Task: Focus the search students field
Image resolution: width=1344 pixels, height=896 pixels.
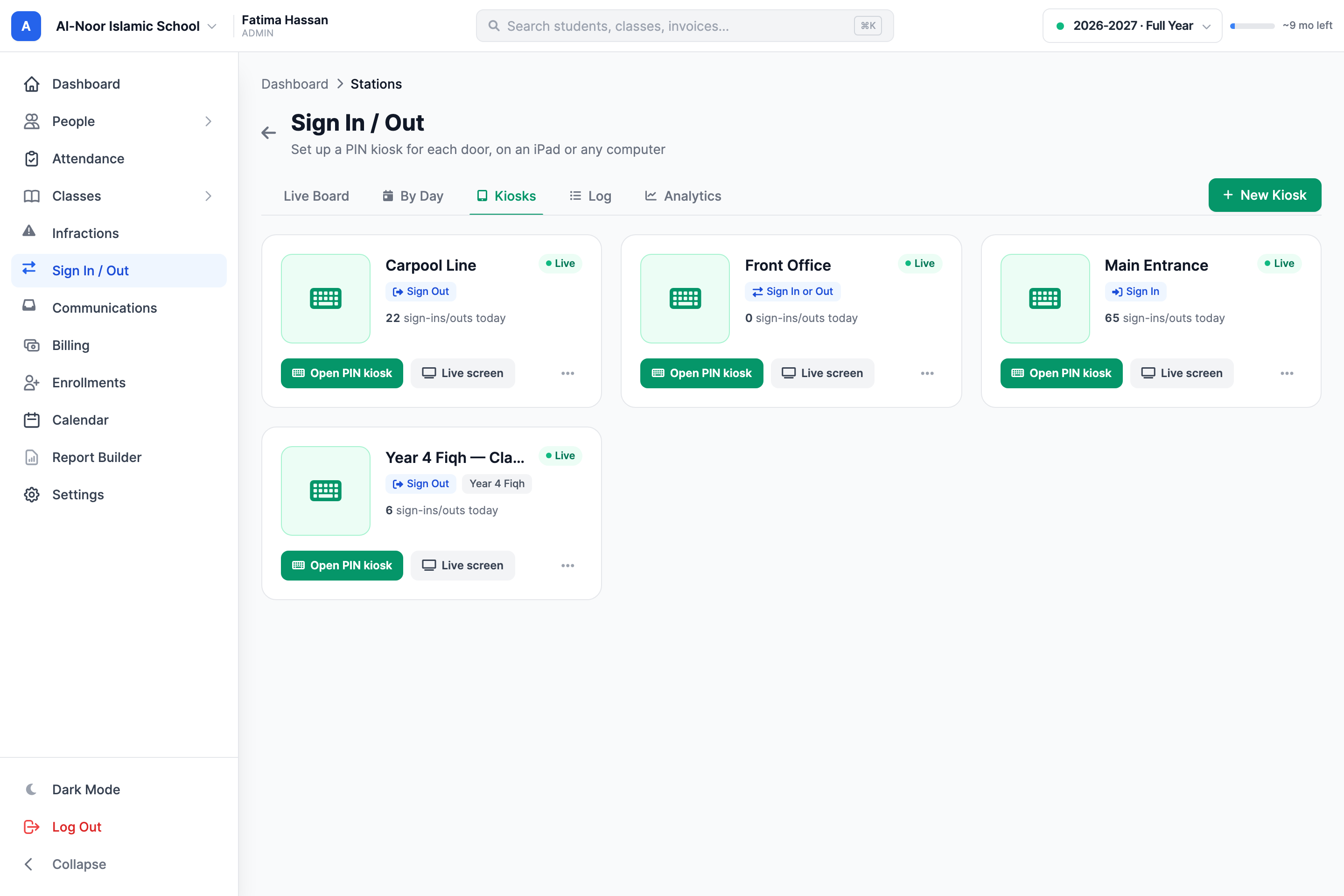Action: tap(685, 26)
